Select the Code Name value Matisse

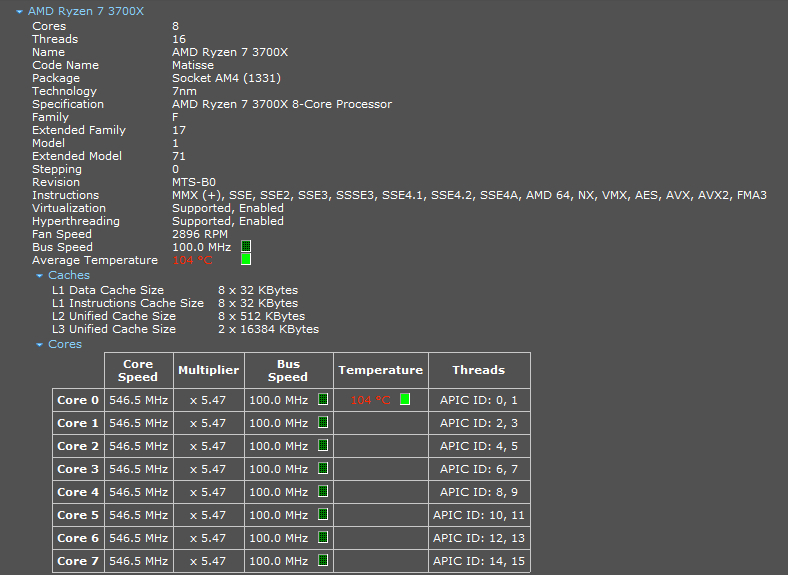coord(193,65)
